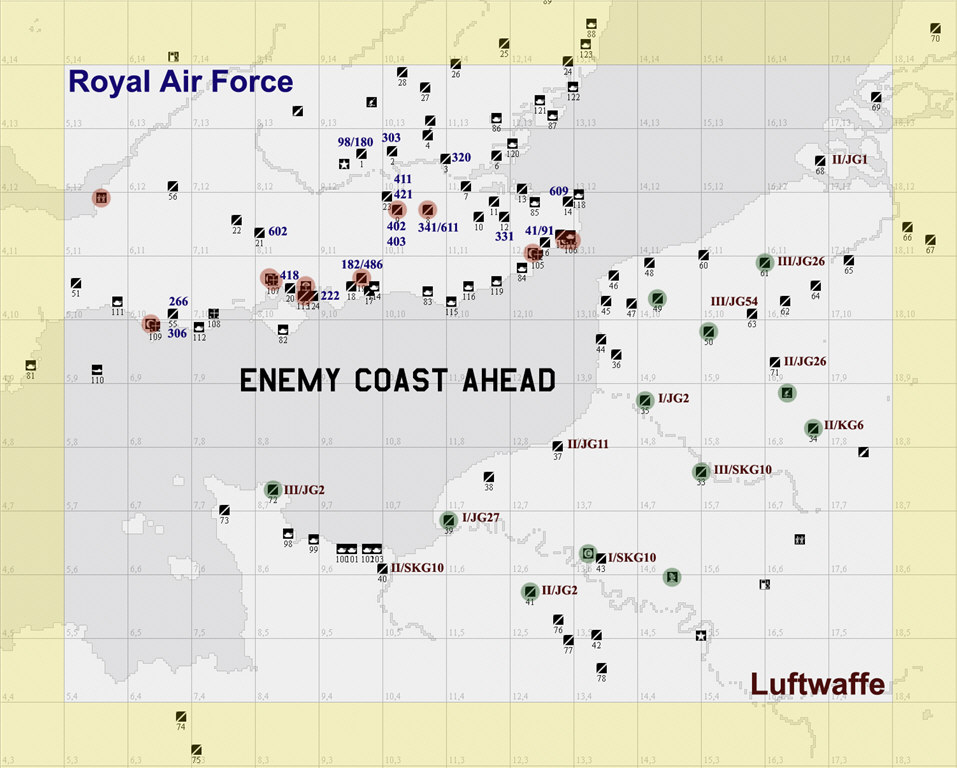Select squadron label 320
This screenshot has height=768, width=957.
click(x=461, y=158)
